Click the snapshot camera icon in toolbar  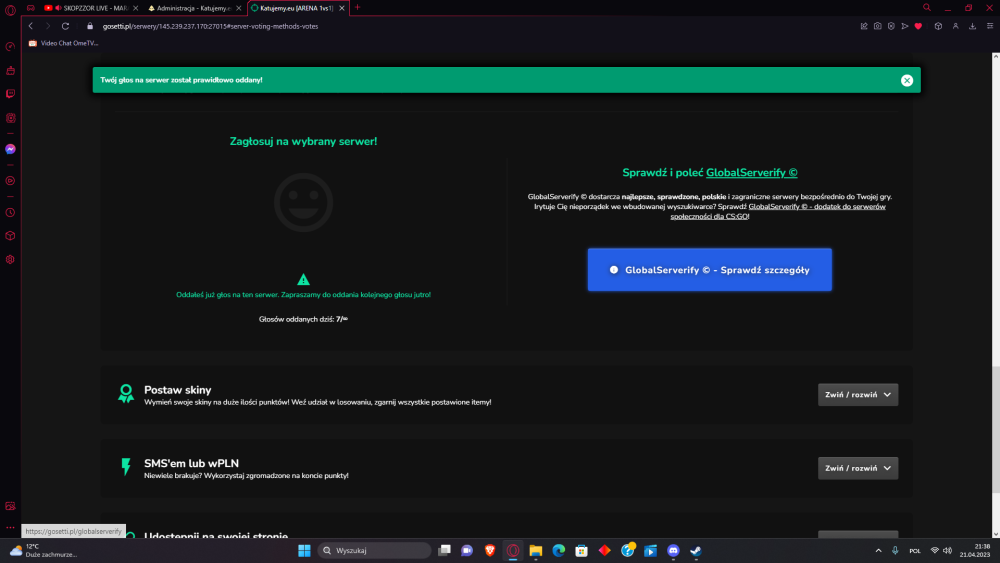(878, 26)
